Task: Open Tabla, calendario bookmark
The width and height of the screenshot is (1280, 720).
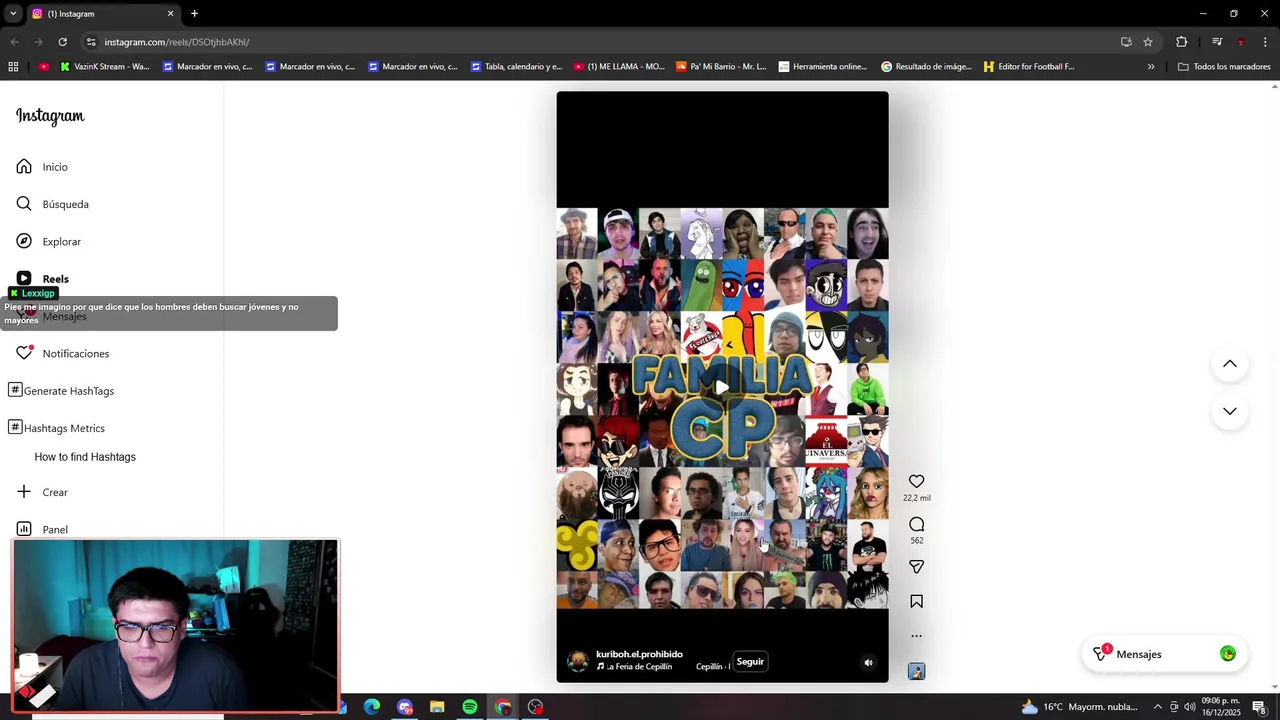Action: 516,67
